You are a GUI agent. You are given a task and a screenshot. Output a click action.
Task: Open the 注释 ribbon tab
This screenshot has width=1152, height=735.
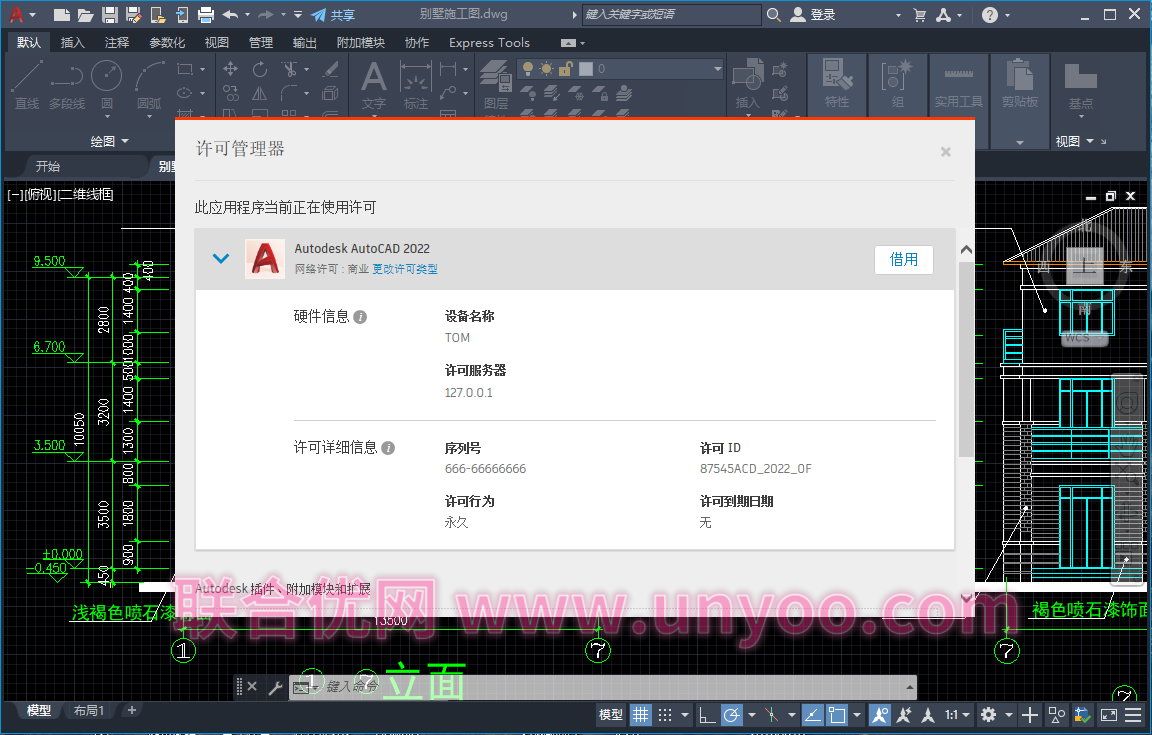click(117, 43)
